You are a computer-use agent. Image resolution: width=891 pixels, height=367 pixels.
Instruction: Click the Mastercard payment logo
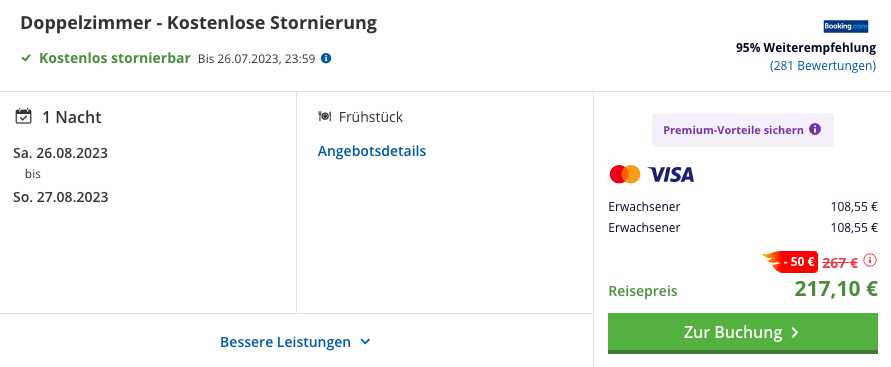pyautogui.click(x=624, y=174)
